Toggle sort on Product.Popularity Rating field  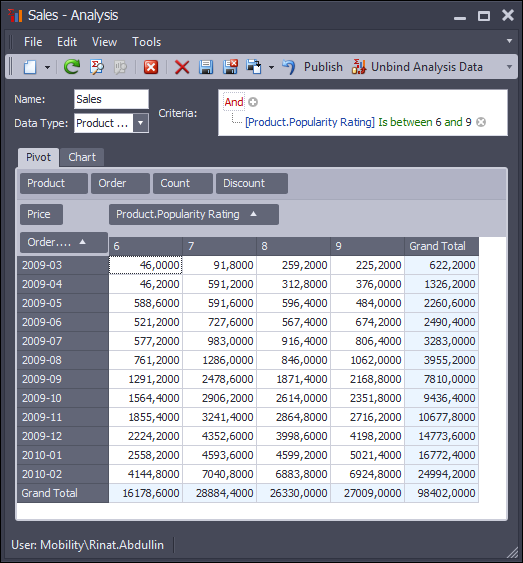click(194, 214)
